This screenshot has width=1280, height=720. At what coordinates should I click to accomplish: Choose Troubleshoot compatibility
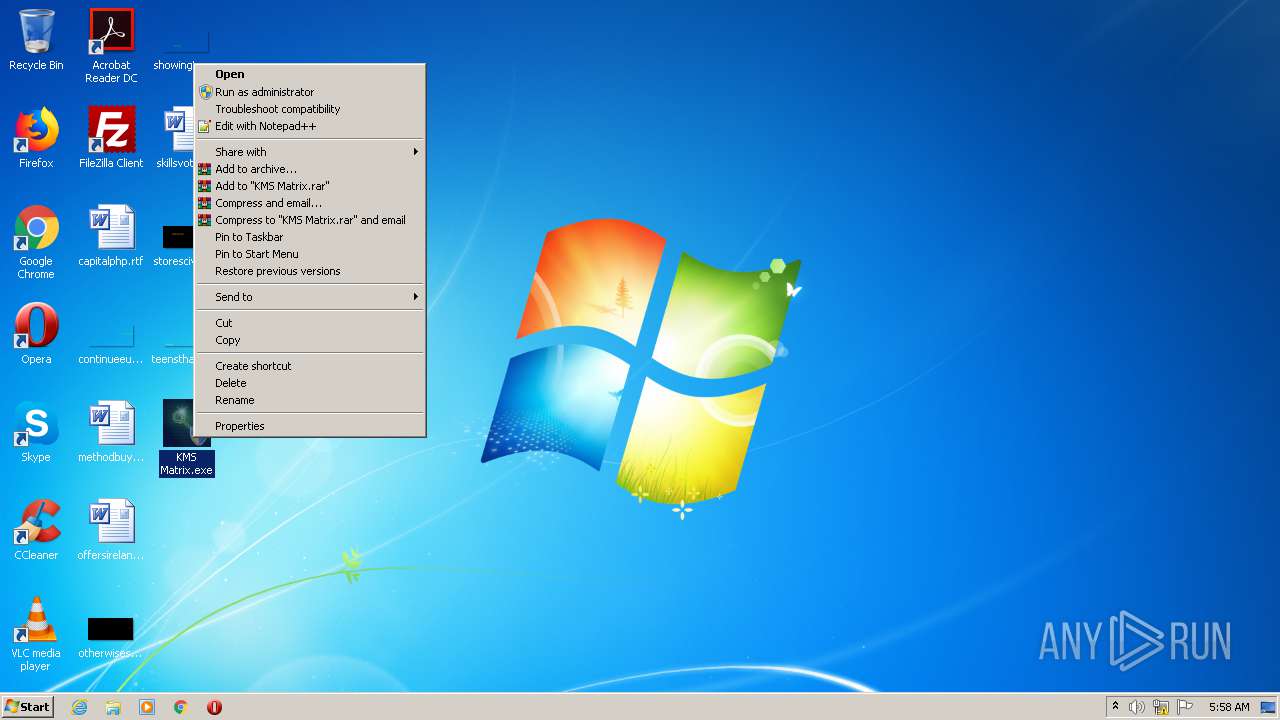(310, 109)
